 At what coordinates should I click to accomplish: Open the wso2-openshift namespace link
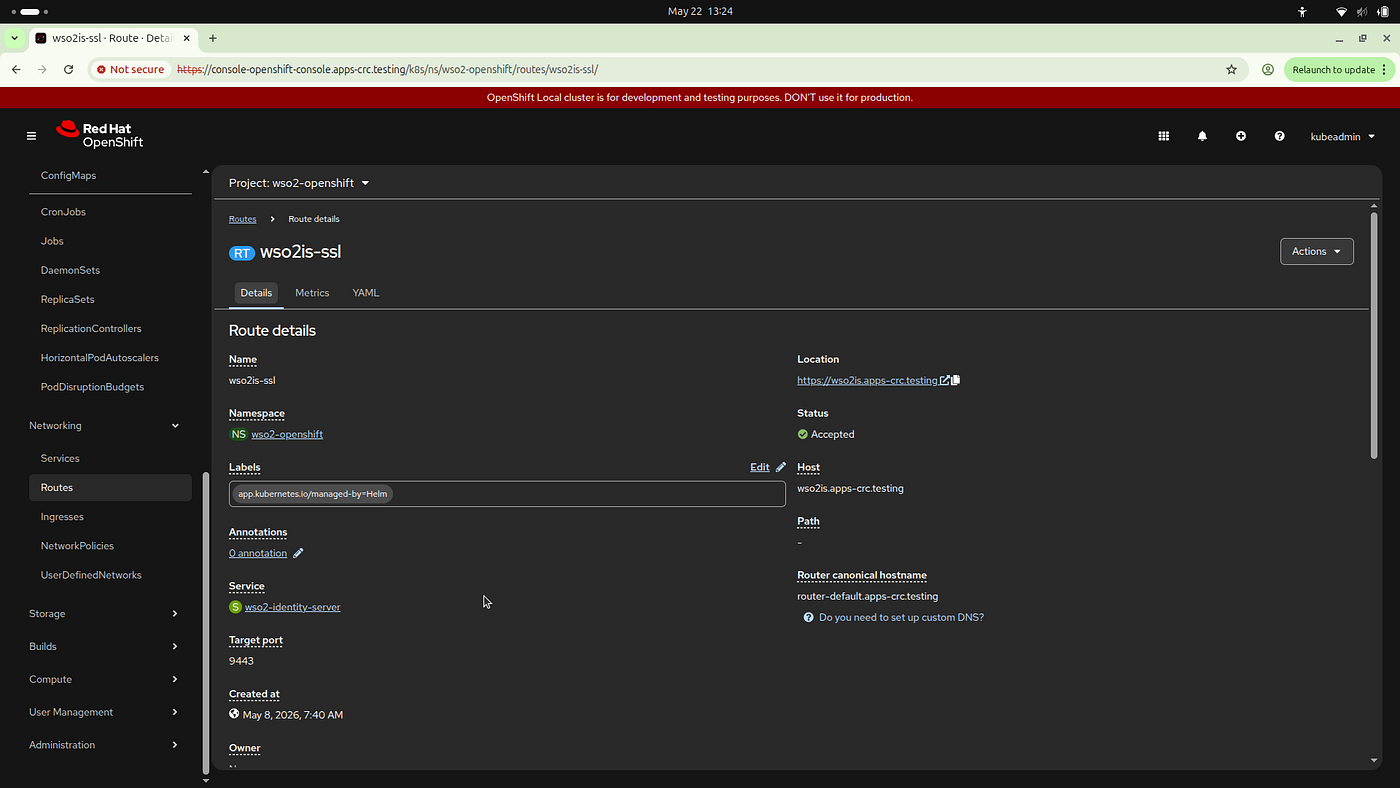click(287, 434)
